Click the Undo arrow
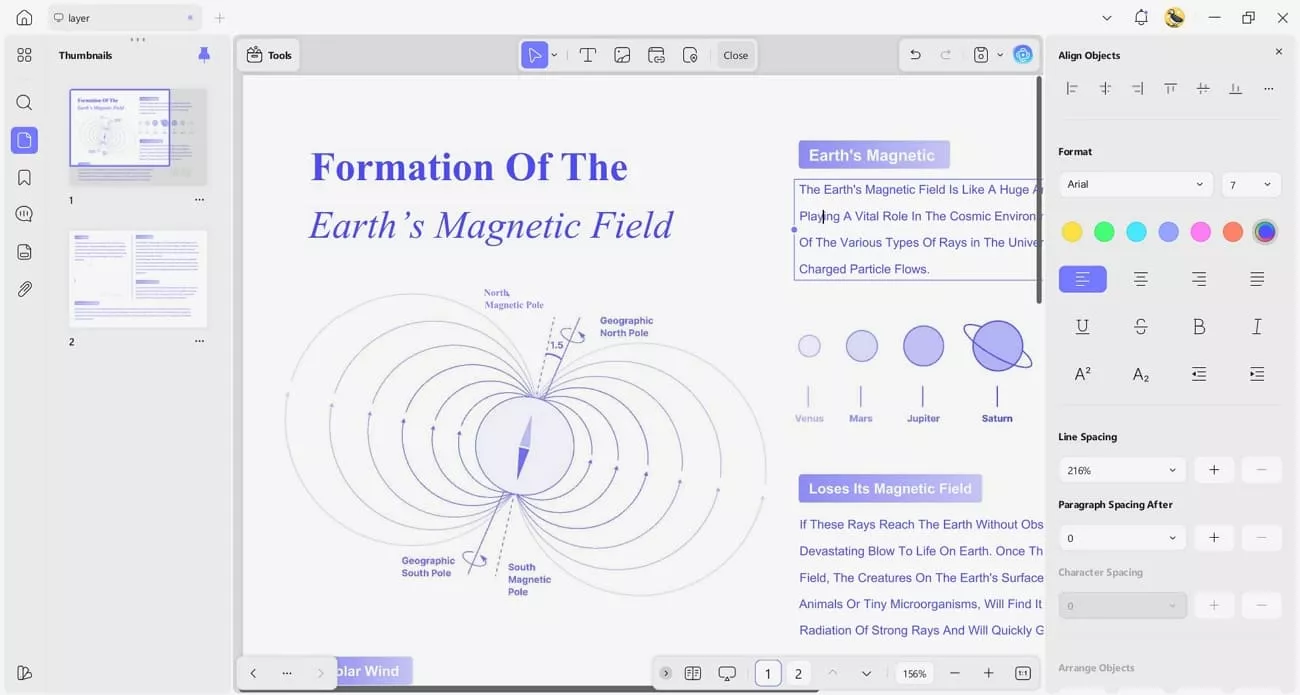The width and height of the screenshot is (1300, 695). 915,55
